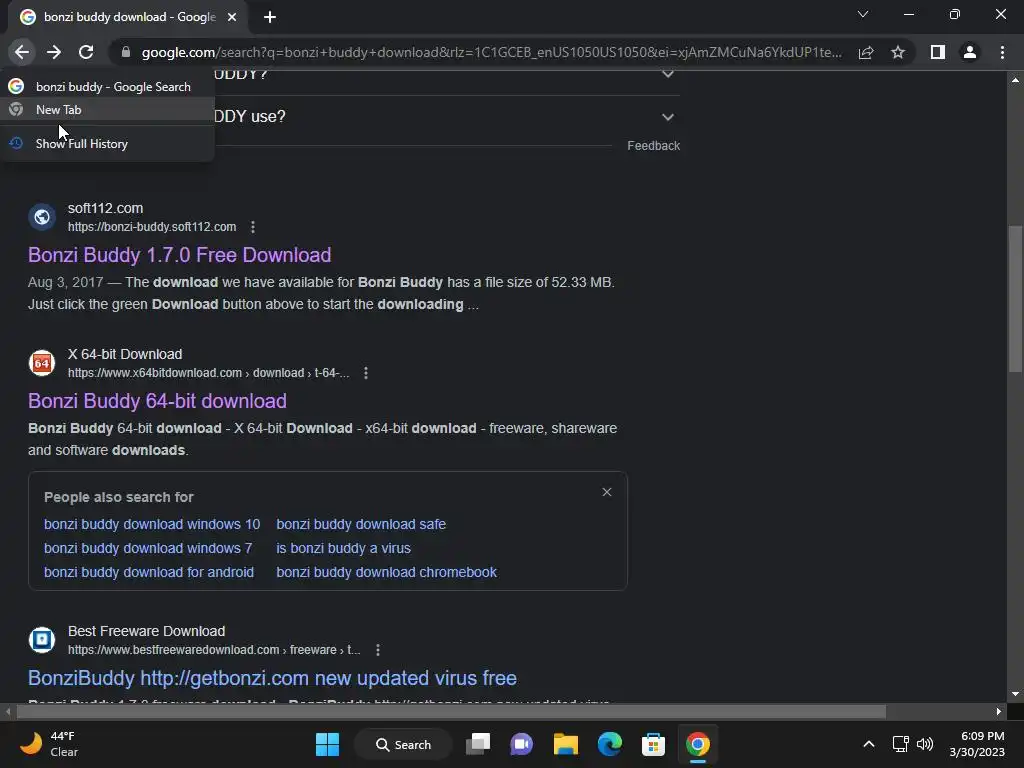Open the Chrome profile avatar icon
1024x768 pixels.
tap(970, 52)
